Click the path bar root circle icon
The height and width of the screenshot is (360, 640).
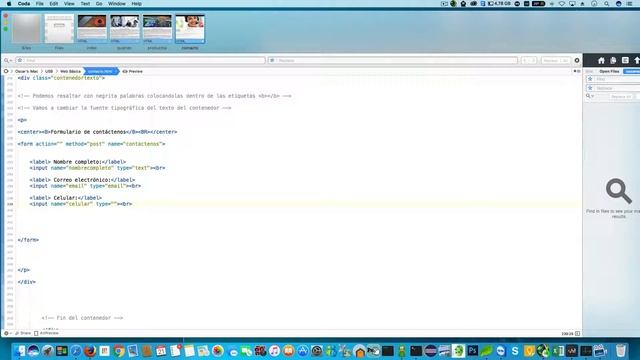tap(6, 71)
